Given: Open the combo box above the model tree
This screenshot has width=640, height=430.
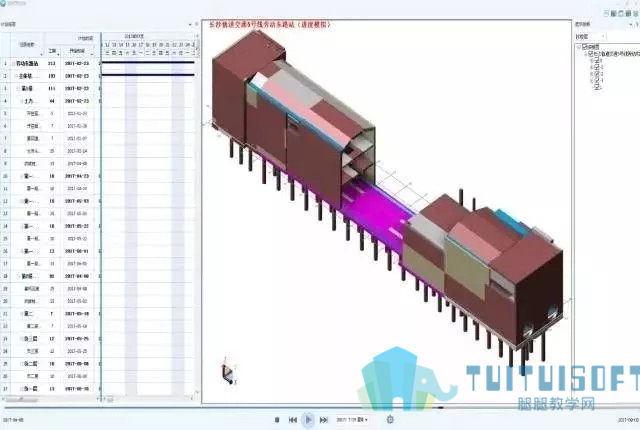Looking at the screenshot, I should point(591,37).
